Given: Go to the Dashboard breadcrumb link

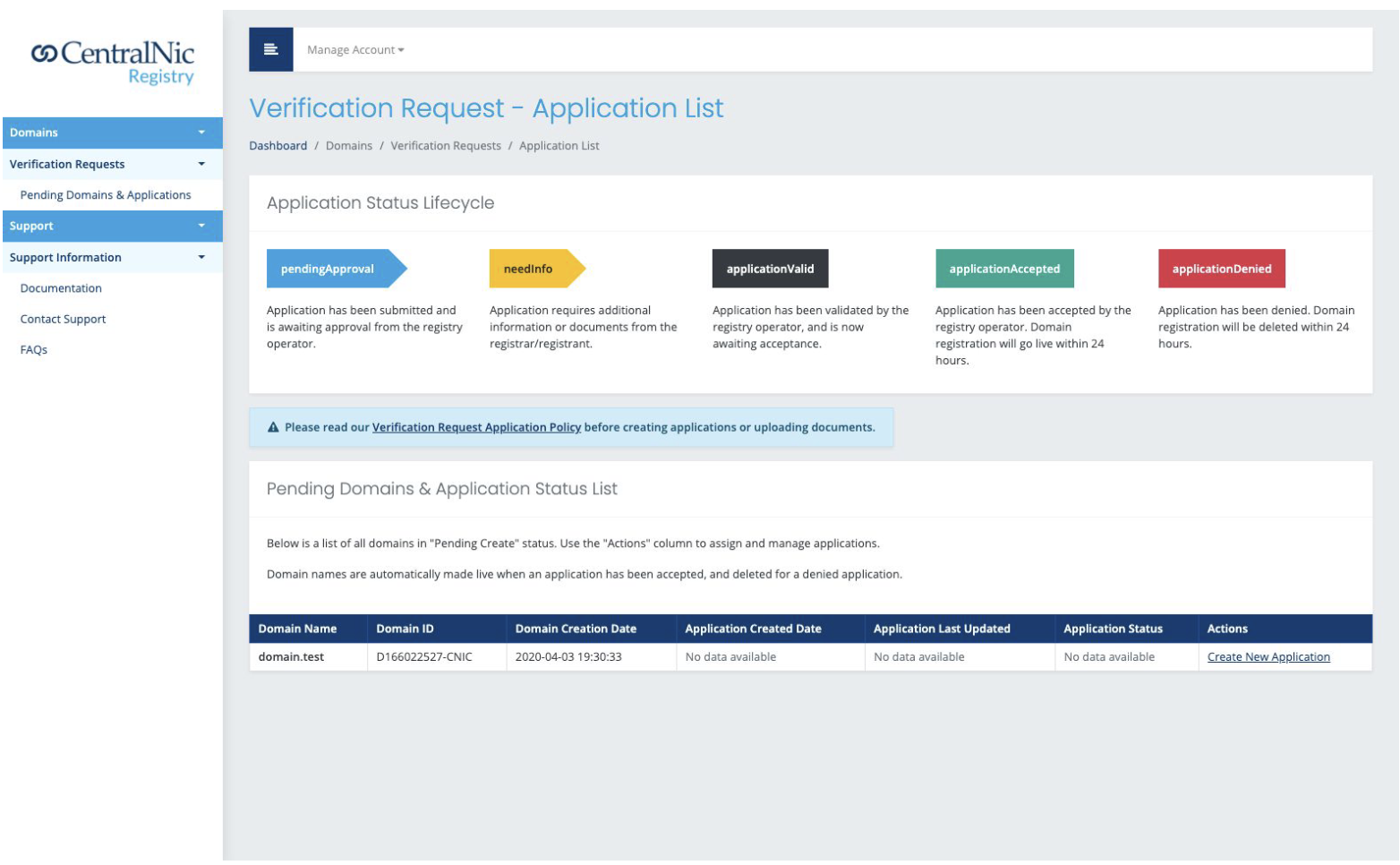Looking at the screenshot, I should coord(277,146).
